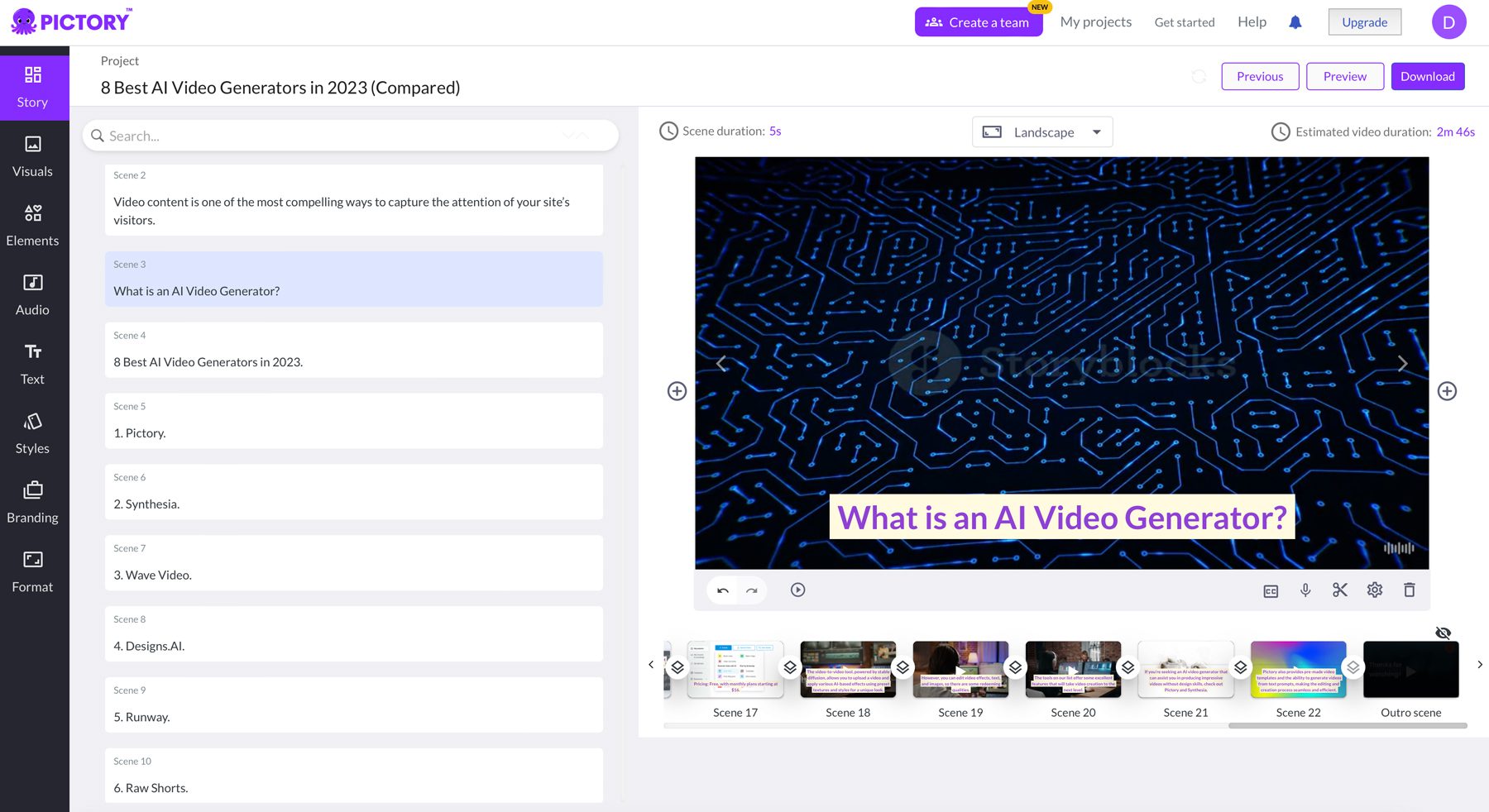This screenshot has width=1489, height=812.
Task: Hide the Outro scene using the eye toggle
Action: (x=1444, y=633)
